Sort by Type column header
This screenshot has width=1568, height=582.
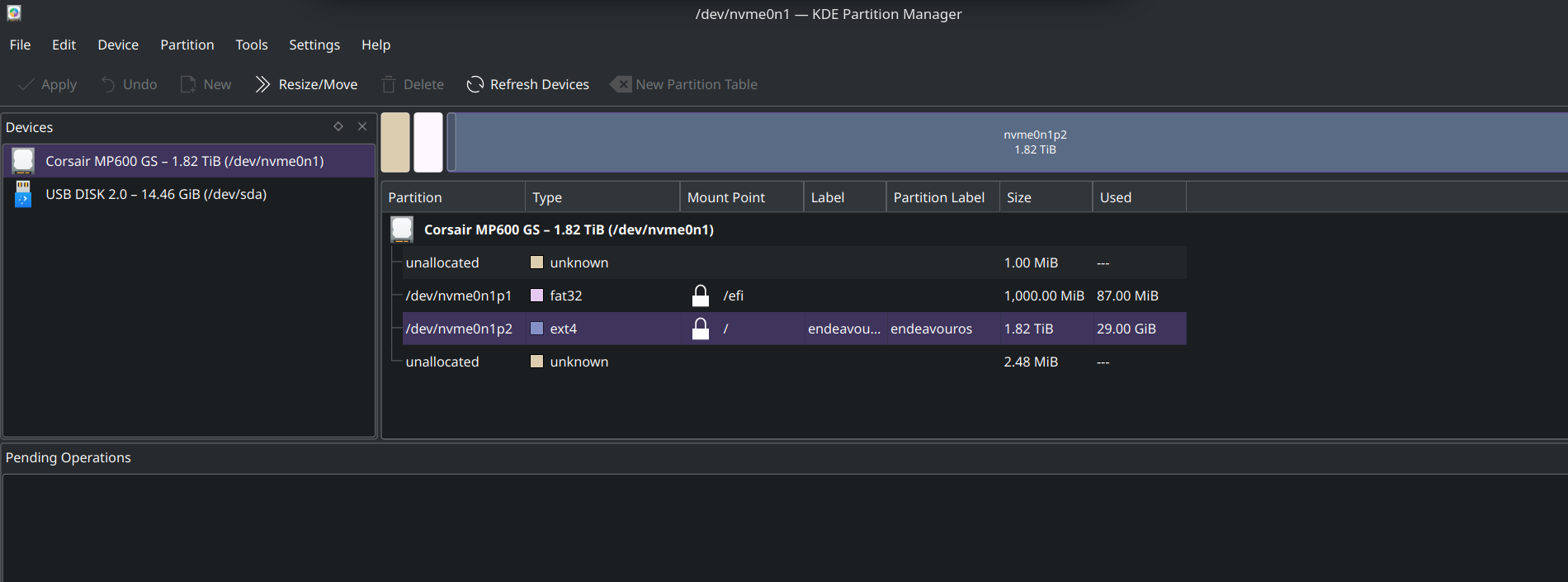[602, 197]
